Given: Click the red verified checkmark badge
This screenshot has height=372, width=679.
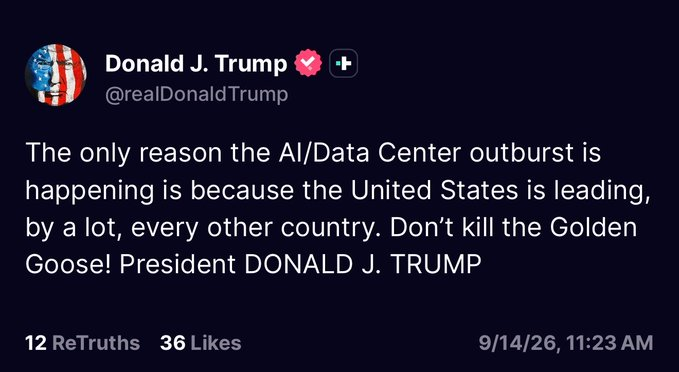Looking at the screenshot, I should pos(308,63).
